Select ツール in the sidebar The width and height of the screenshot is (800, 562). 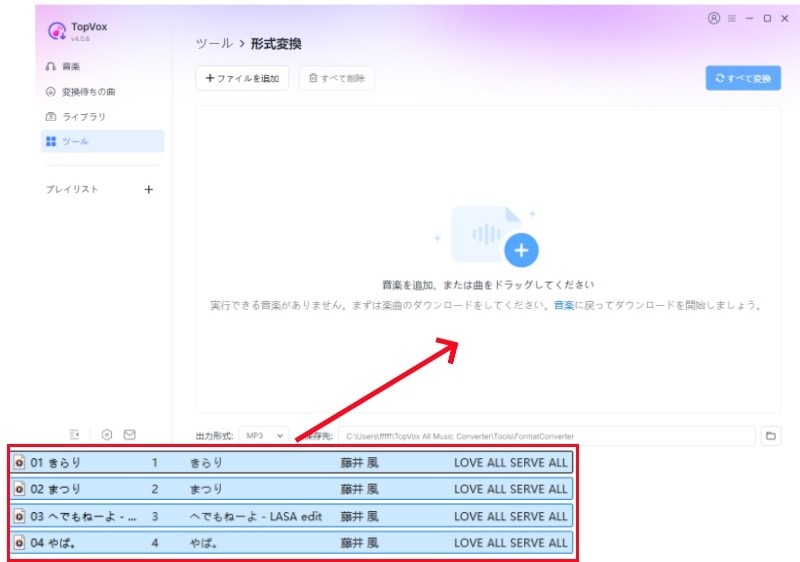[103, 141]
